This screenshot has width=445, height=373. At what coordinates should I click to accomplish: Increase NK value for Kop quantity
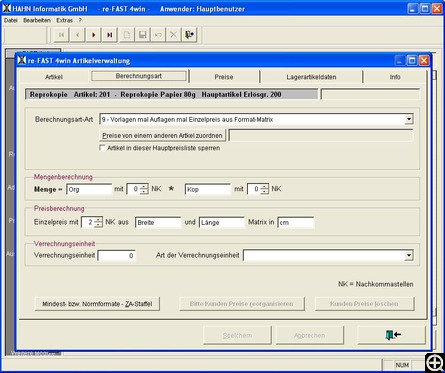pyautogui.click(x=264, y=187)
